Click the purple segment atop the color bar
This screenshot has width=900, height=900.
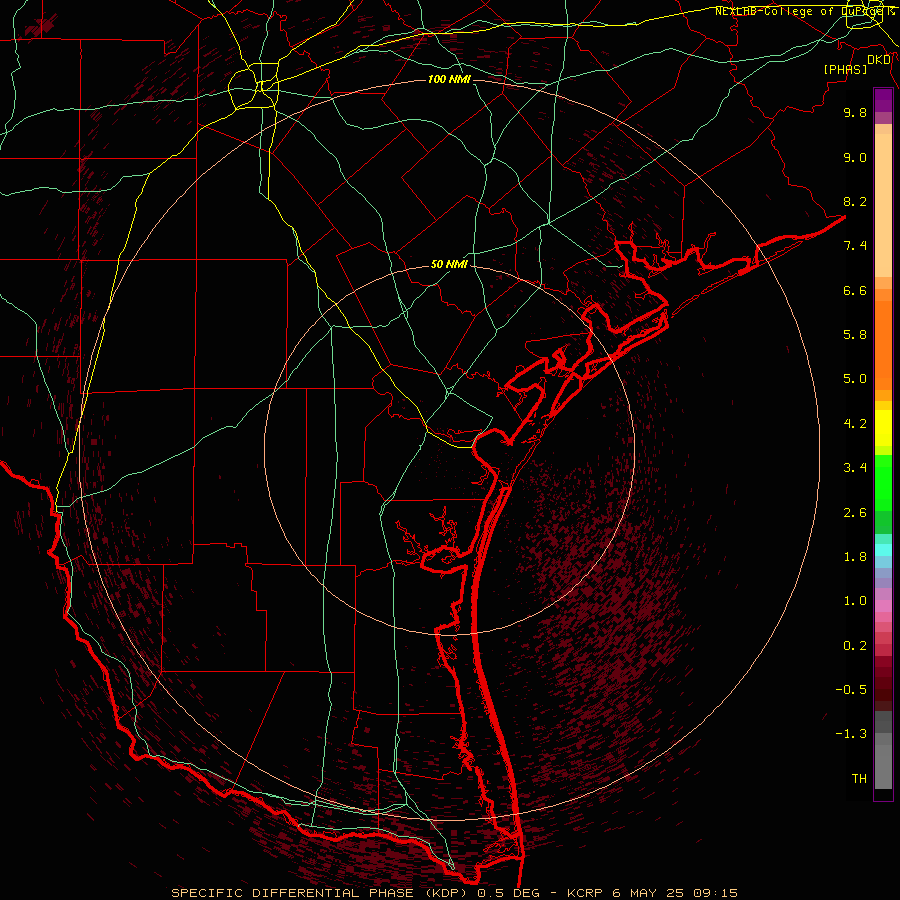[883, 100]
